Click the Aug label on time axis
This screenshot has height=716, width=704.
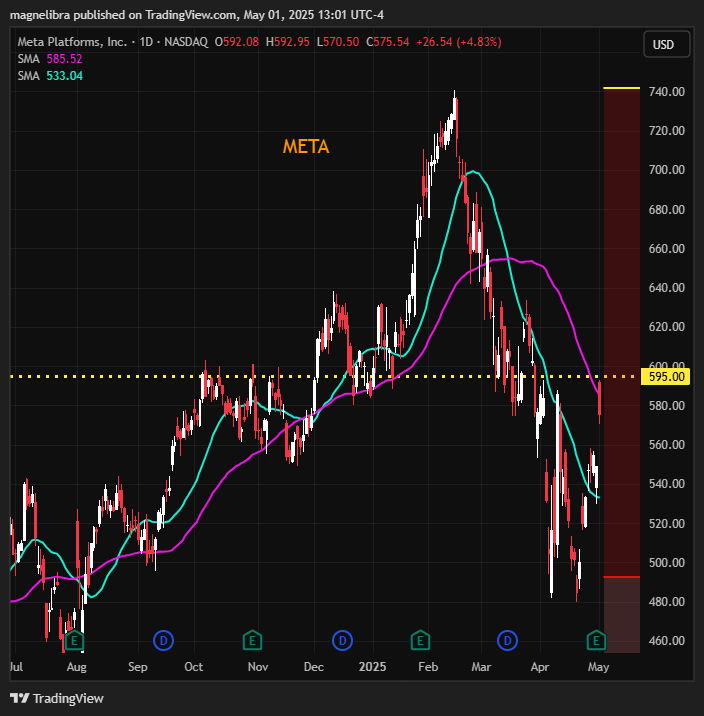point(76,667)
